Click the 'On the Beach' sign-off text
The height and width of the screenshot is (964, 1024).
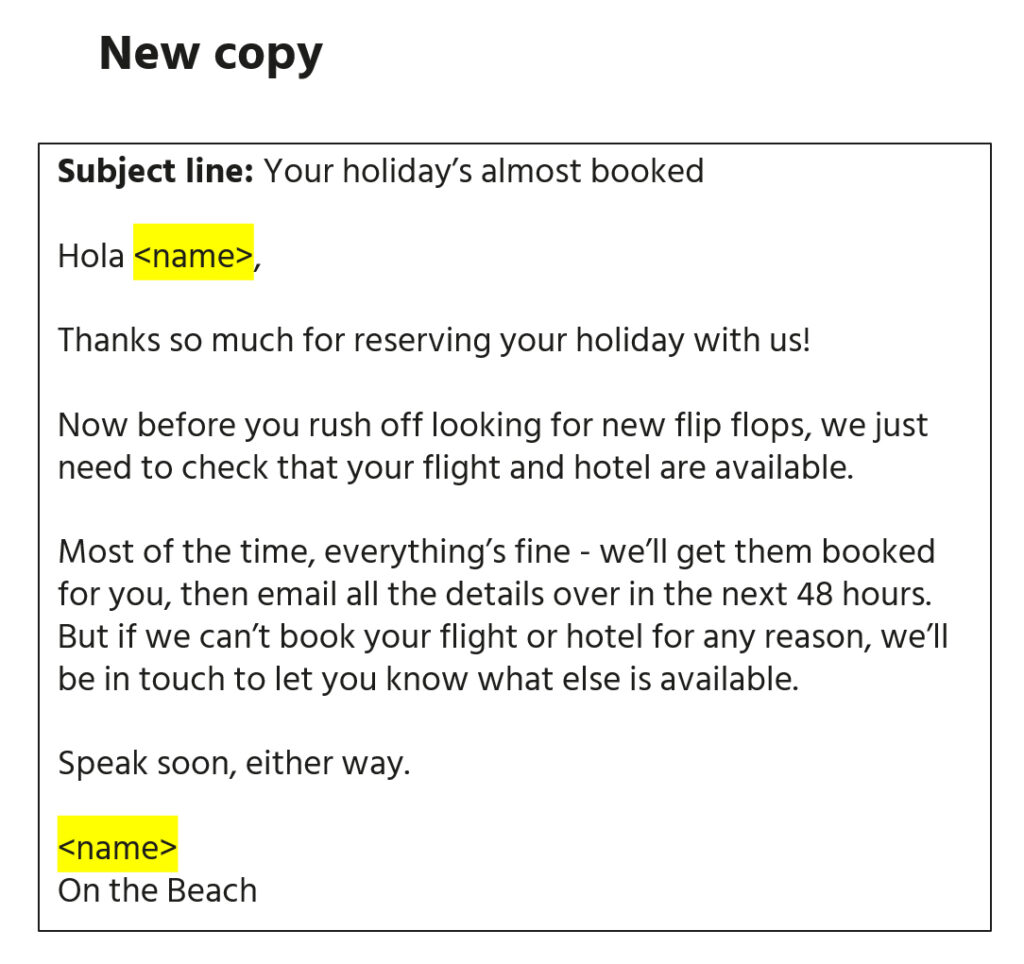point(157,891)
